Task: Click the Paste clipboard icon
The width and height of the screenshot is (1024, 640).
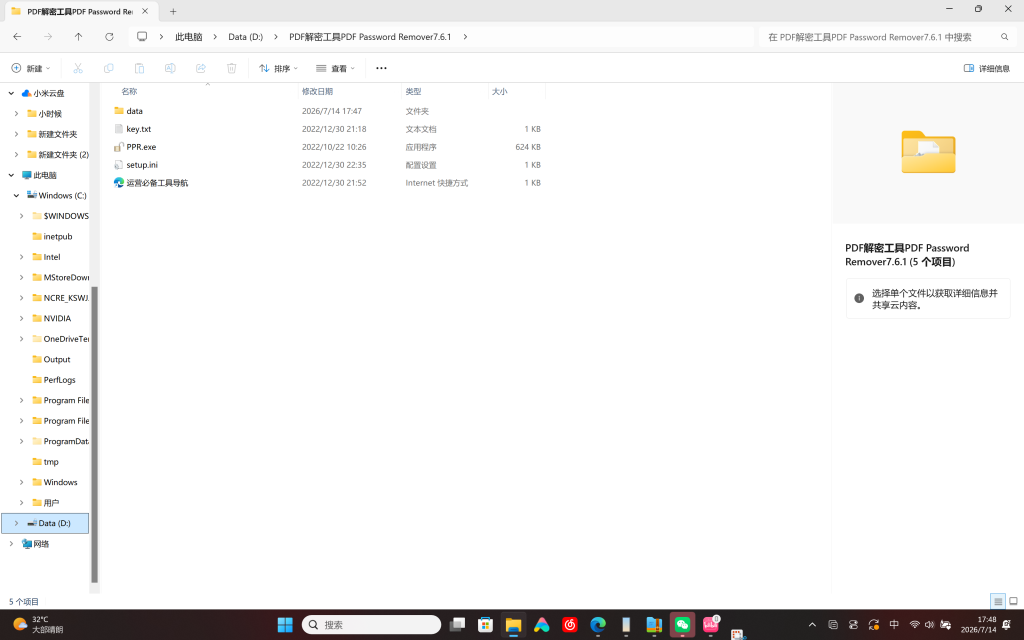Action: pyautogui.click(x=139, y=68)
